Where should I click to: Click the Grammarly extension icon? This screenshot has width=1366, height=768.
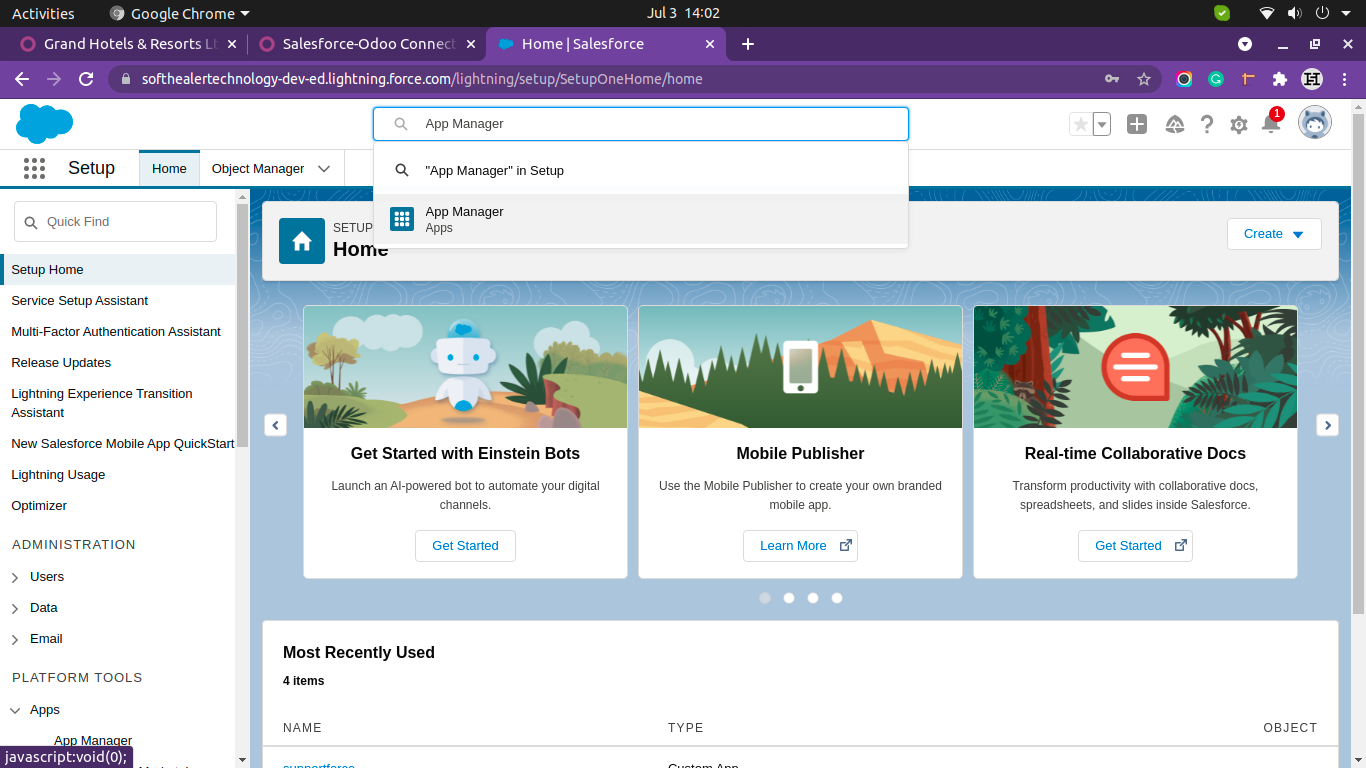1216,79
